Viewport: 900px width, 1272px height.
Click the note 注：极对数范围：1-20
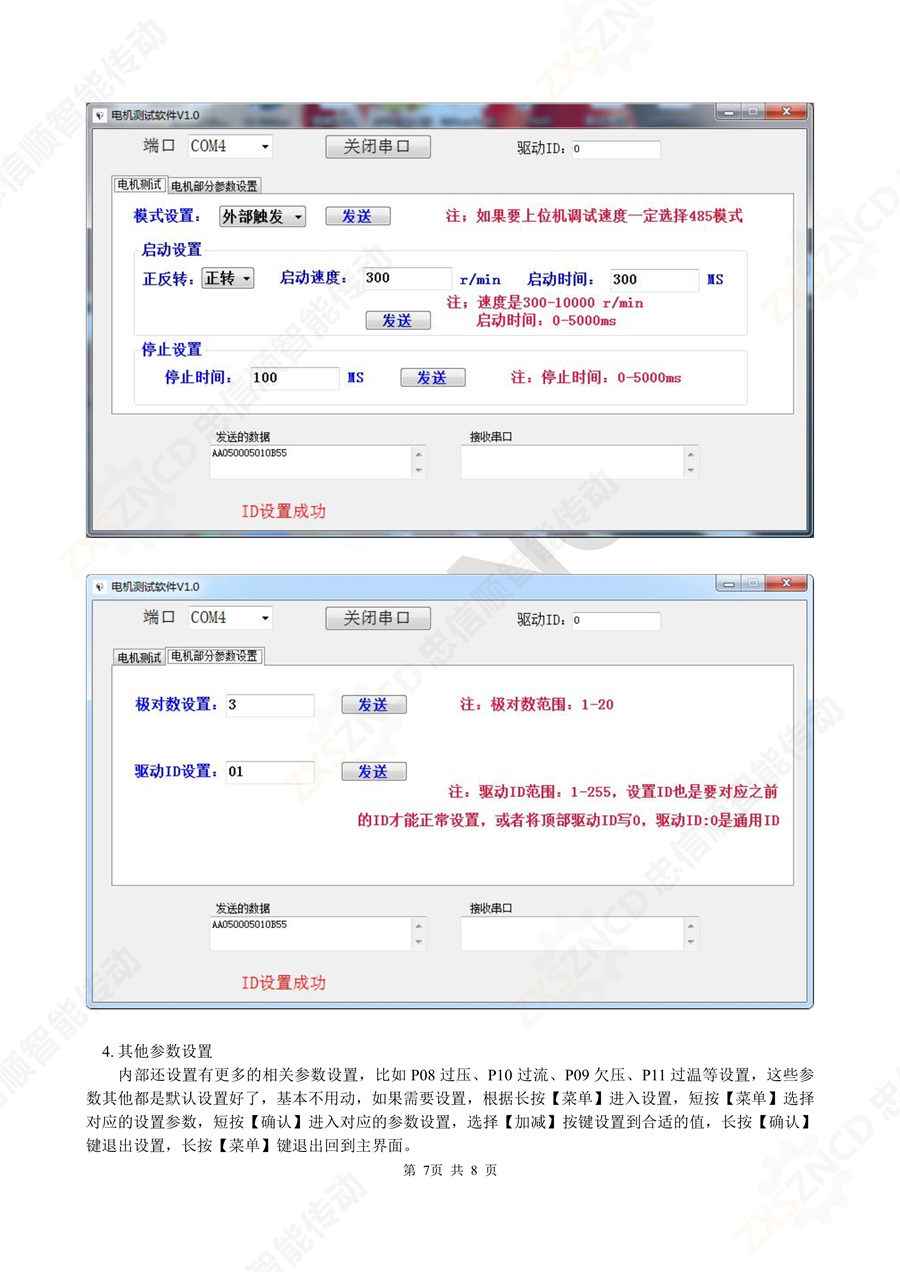coord(537,705)
